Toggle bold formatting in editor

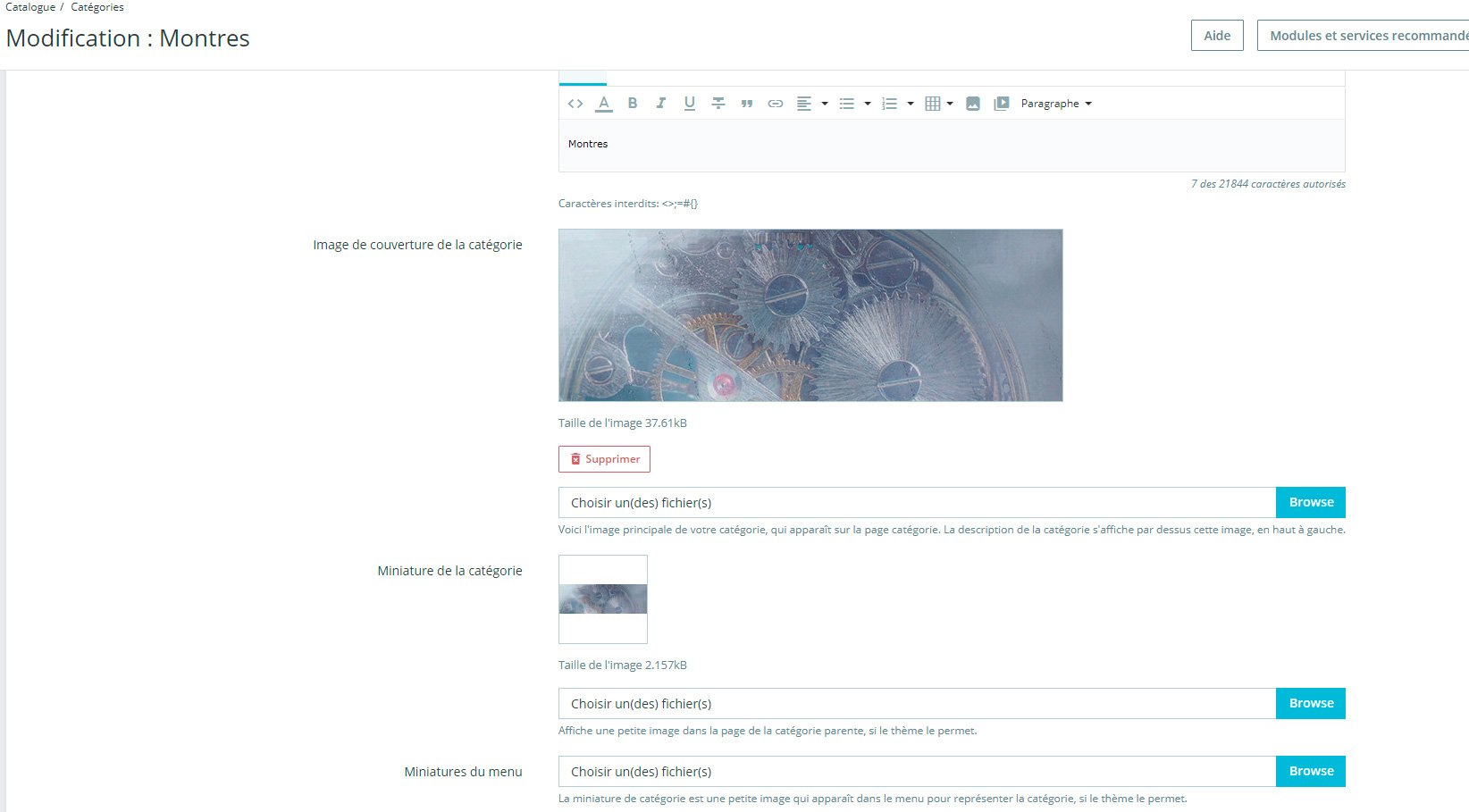(633, 104)
